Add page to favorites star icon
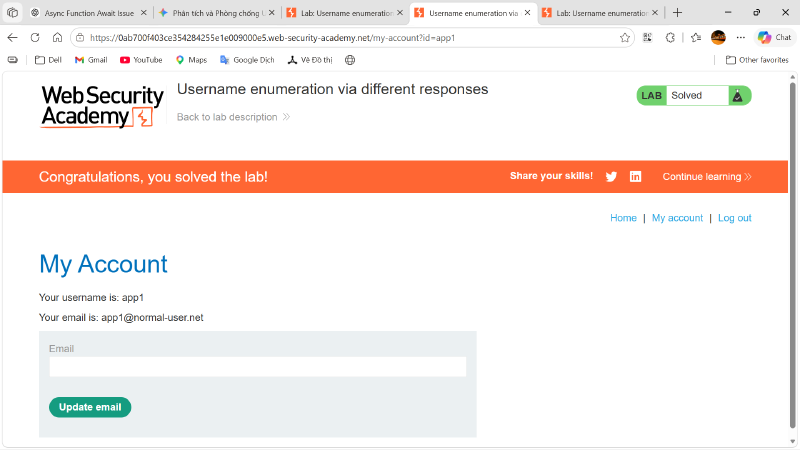800x450 pixels. click(624, 37)
